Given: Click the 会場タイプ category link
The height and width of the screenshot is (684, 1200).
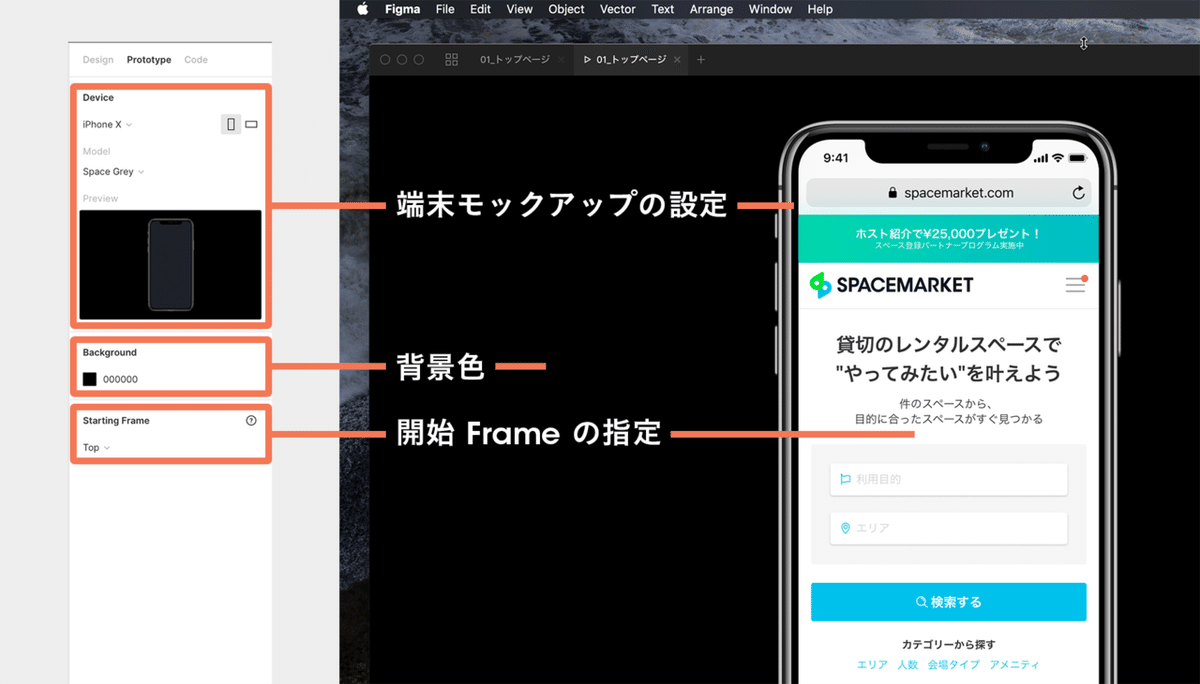Looking at the screenshot, I should [953, 665].
